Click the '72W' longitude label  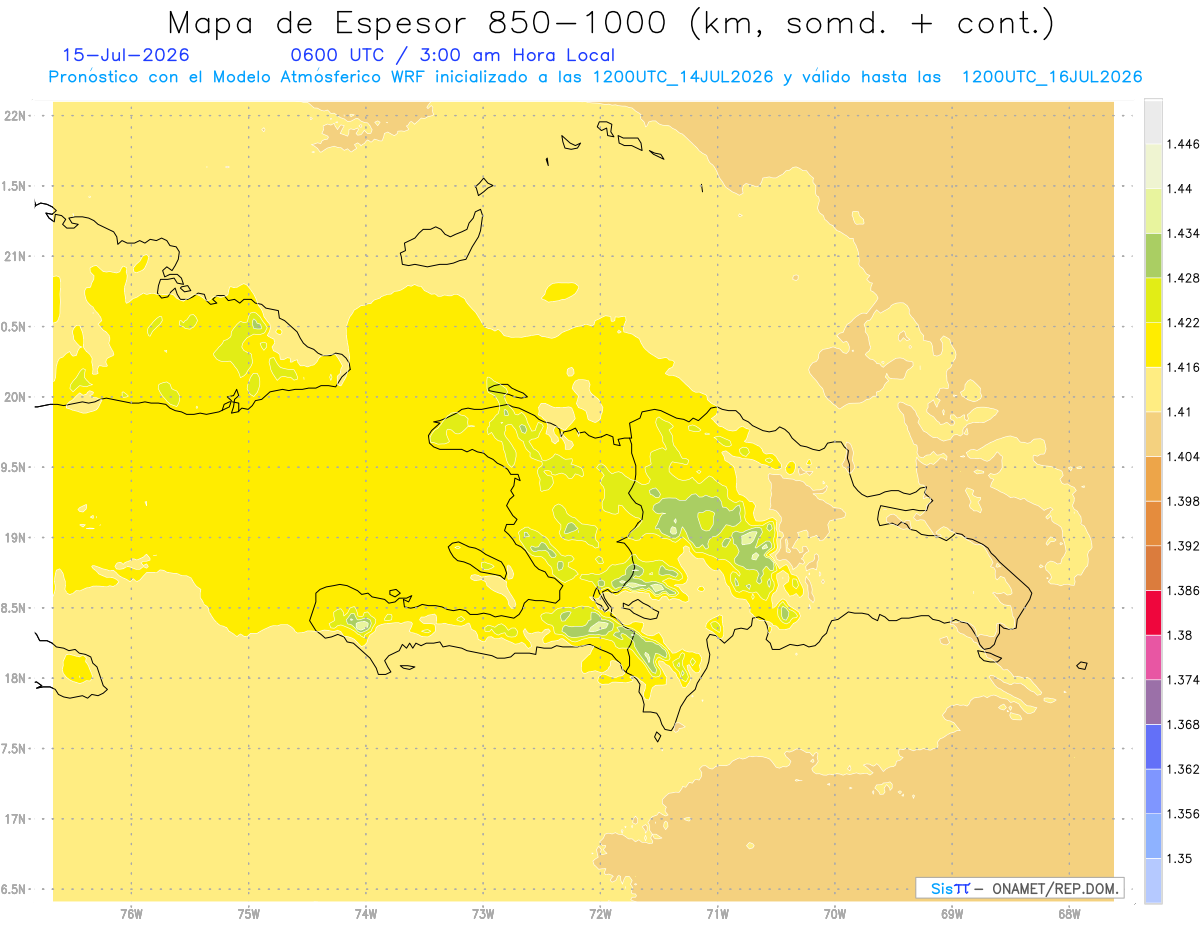600,913
